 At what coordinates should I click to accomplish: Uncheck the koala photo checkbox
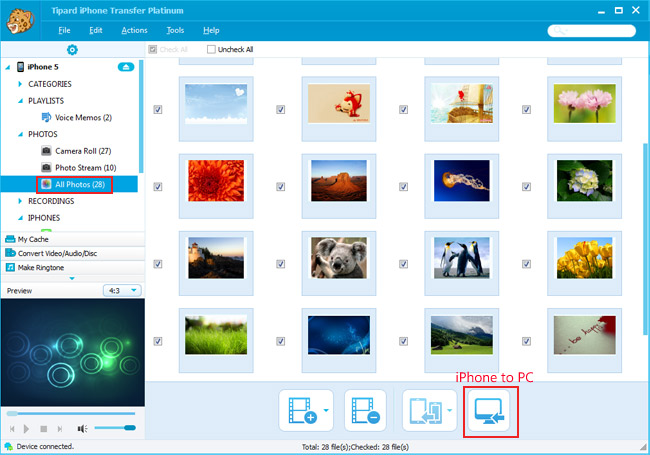pos(281,264)
